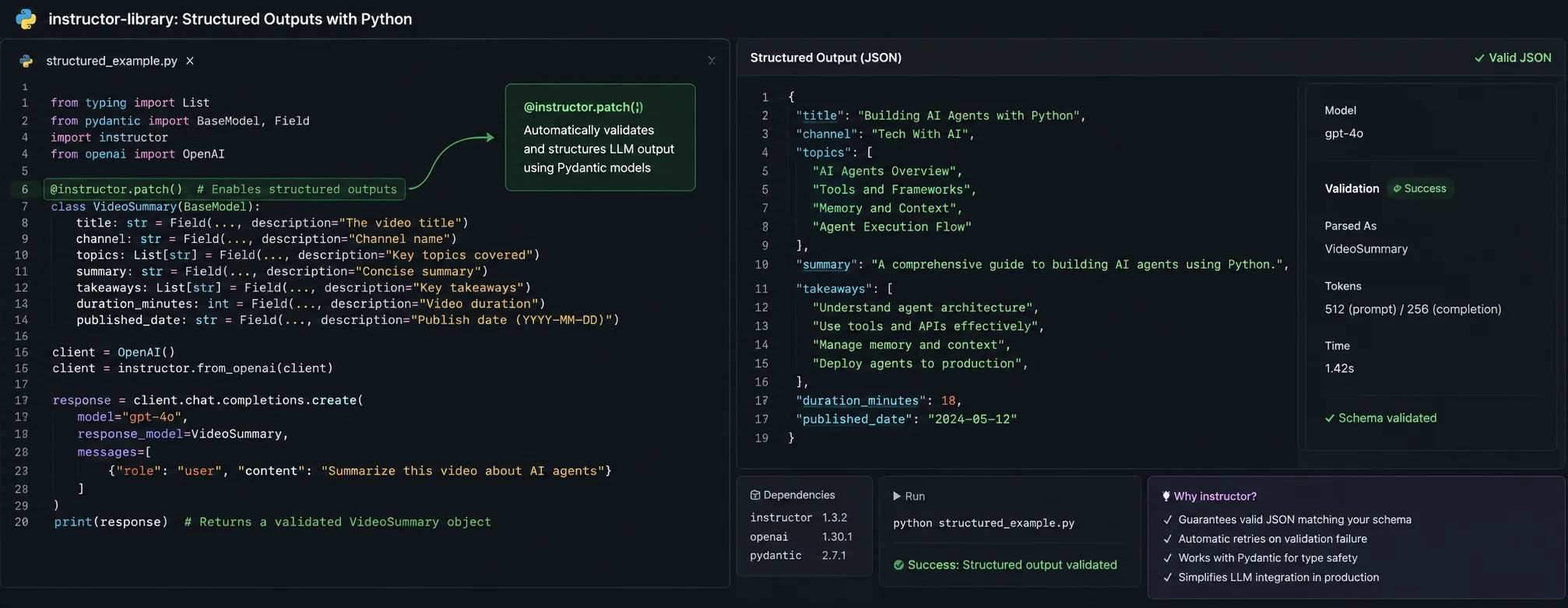The width and height of the screenshot is (1568, 608).
Task: Click the duration_minutes field definition in code
Action: pyautogui.click(x=311, y=304)
